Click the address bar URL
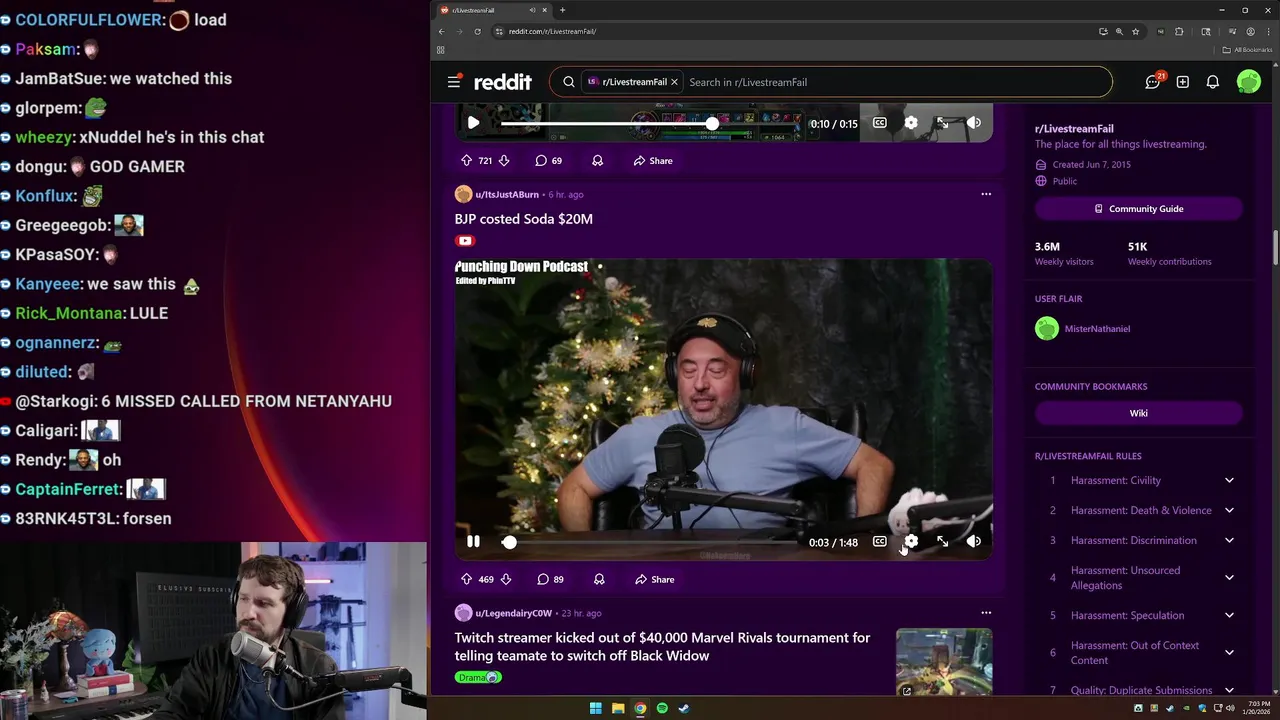Screen dimensions: 1280x720 pyautogui.click(x=552, y=31)
